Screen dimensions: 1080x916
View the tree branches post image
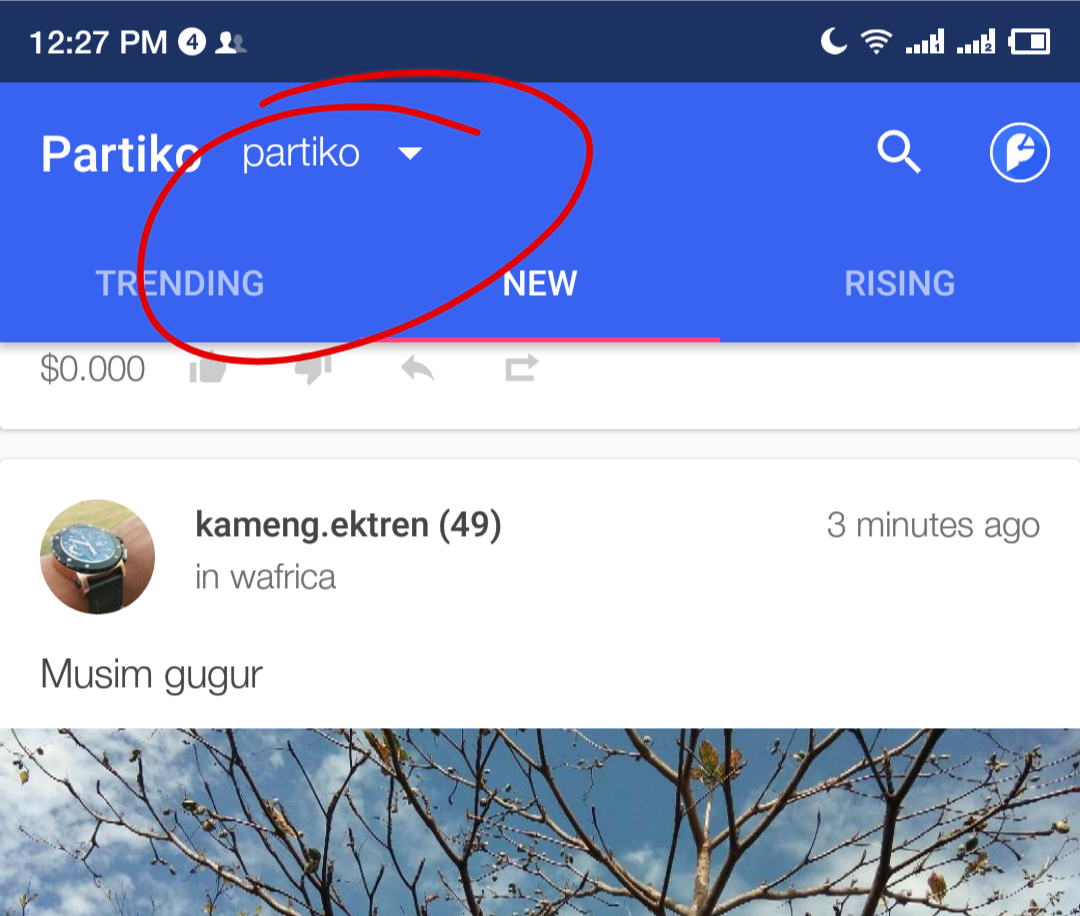[x=540, y=822]
